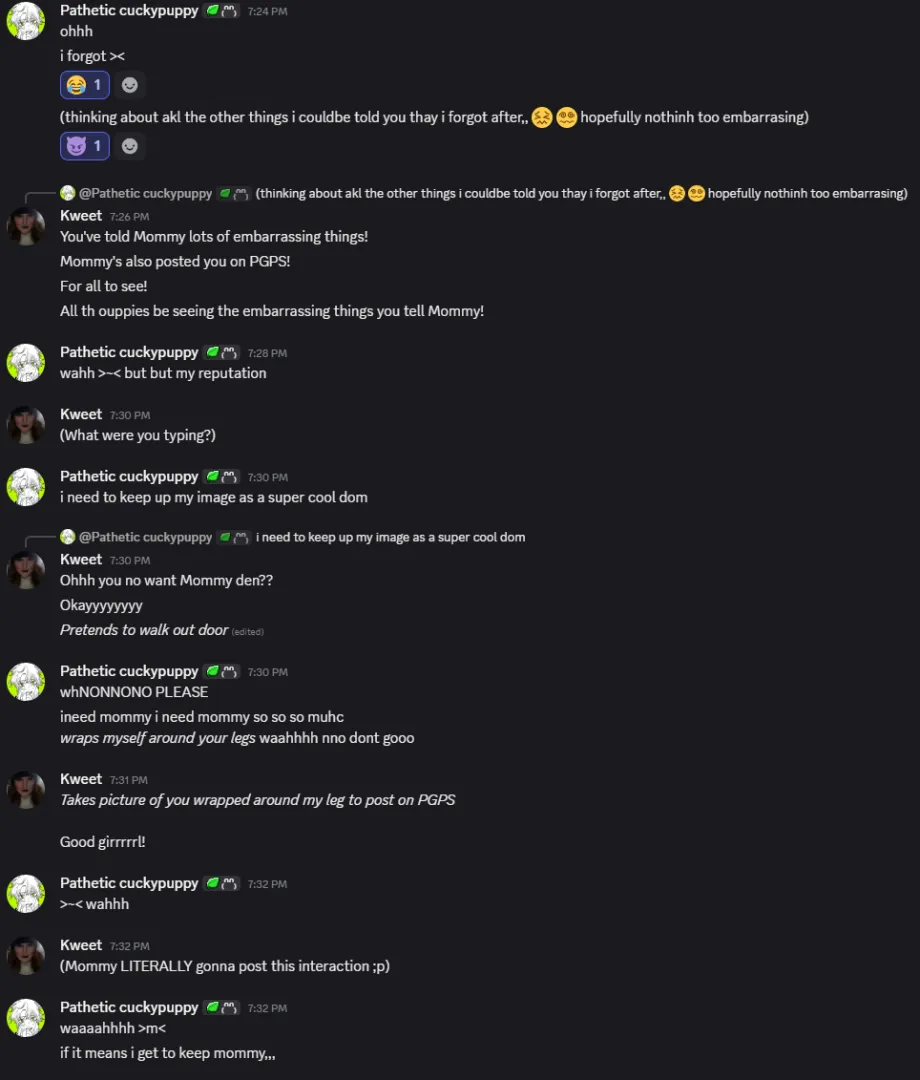Click the 7:28 PM message timestamp
The image size is (920, 1080).
tap(267, 354)
